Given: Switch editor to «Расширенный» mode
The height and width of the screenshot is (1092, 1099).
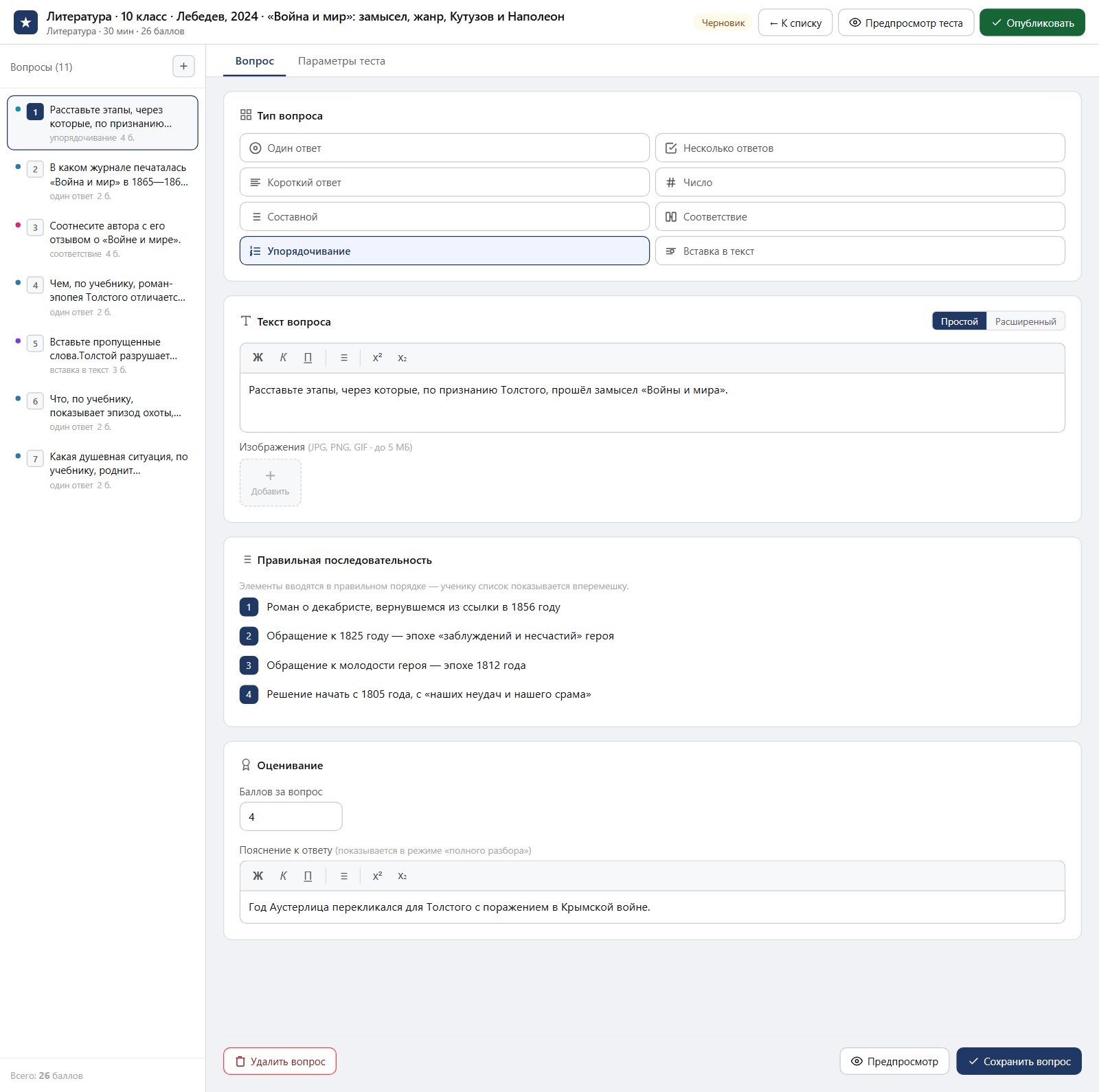Looking at the screenshot, I should tap(1026, 321).
